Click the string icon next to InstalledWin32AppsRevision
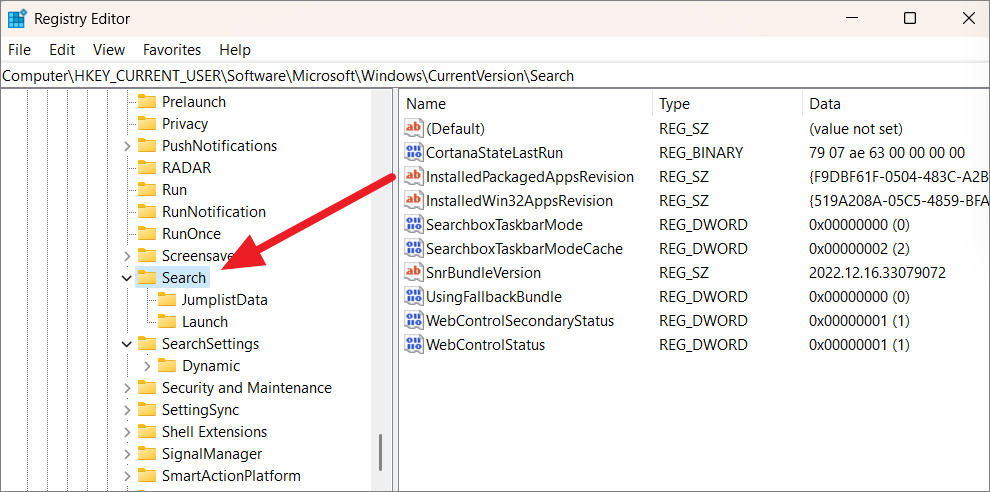Screen dimensions: 990x492 tap(414, 201)
